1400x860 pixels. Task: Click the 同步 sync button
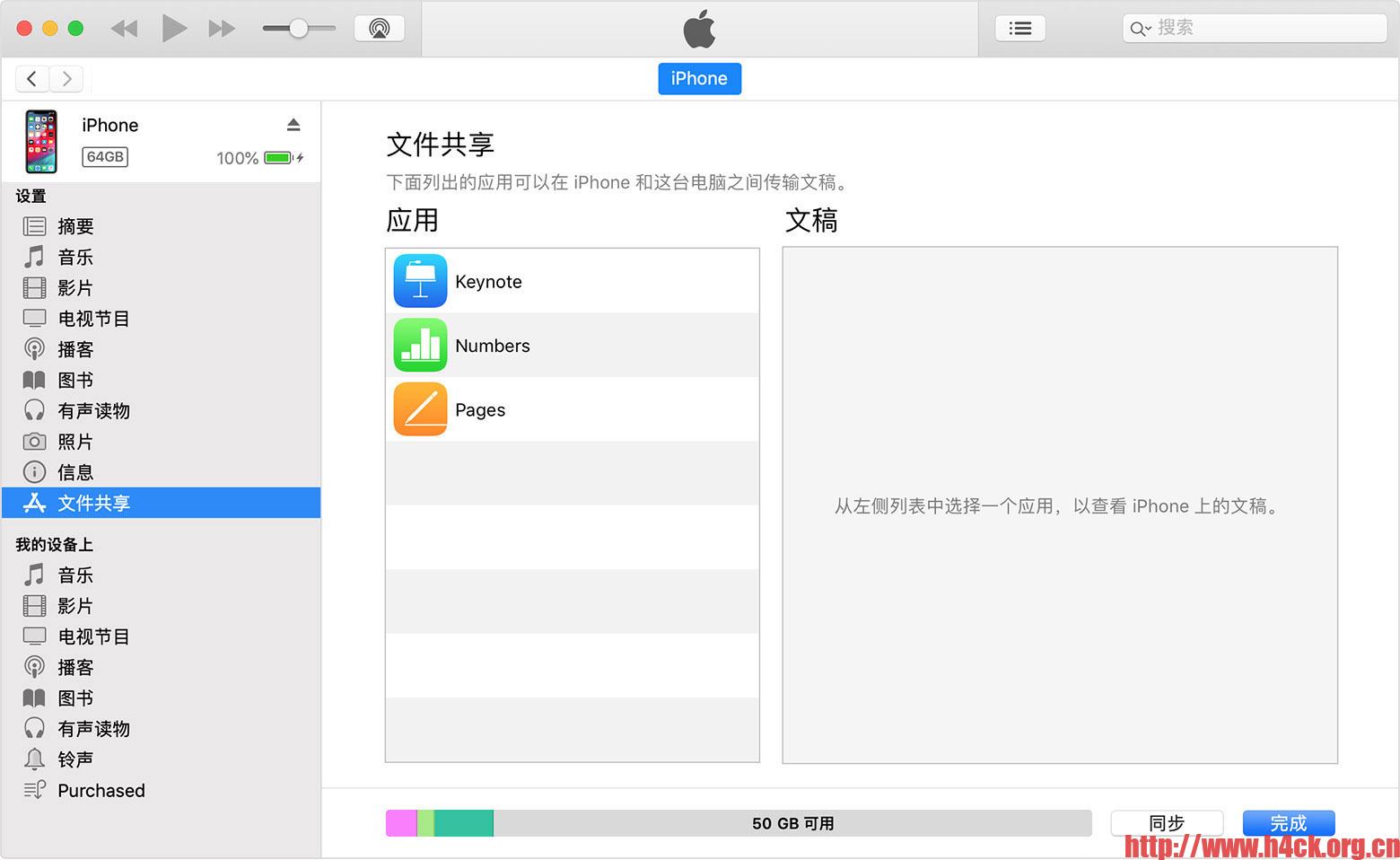[1167, 822]
